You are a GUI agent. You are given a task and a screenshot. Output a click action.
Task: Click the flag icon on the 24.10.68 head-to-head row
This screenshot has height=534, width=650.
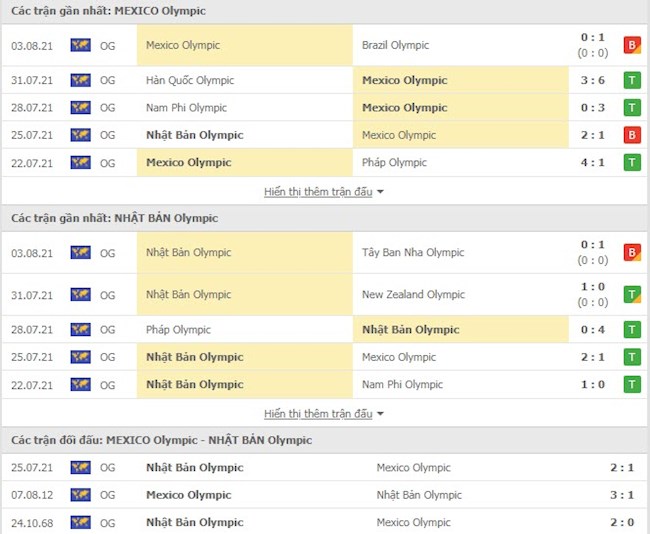tap(80, 522)
